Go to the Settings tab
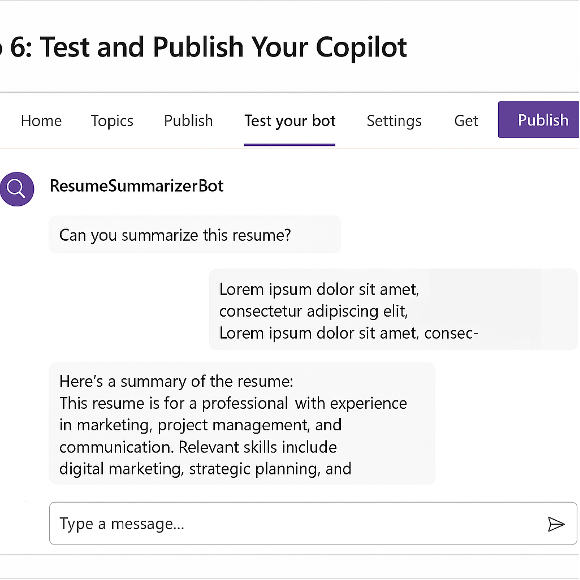The height and width of the screenshot is (580, 580). pos(394,121)
